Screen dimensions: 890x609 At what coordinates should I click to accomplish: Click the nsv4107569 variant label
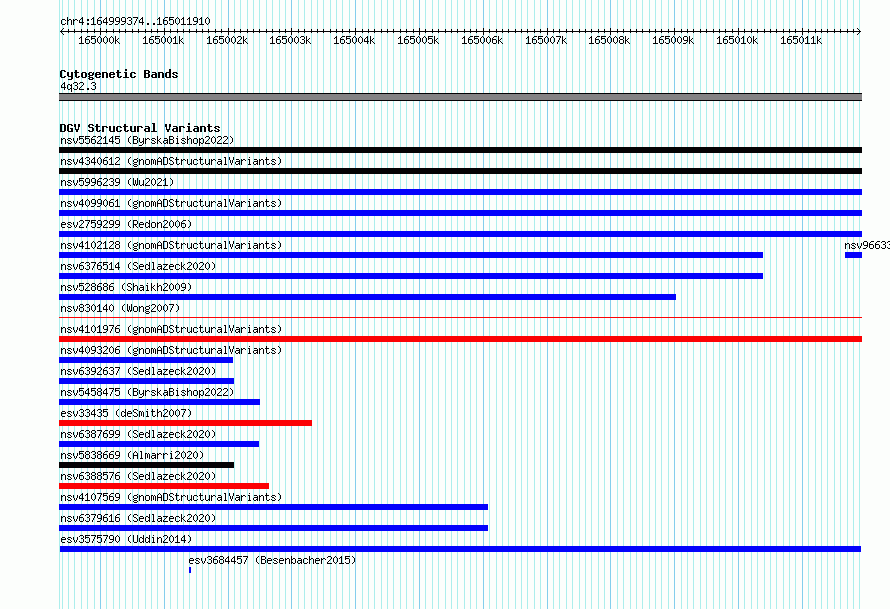point(171,497)
